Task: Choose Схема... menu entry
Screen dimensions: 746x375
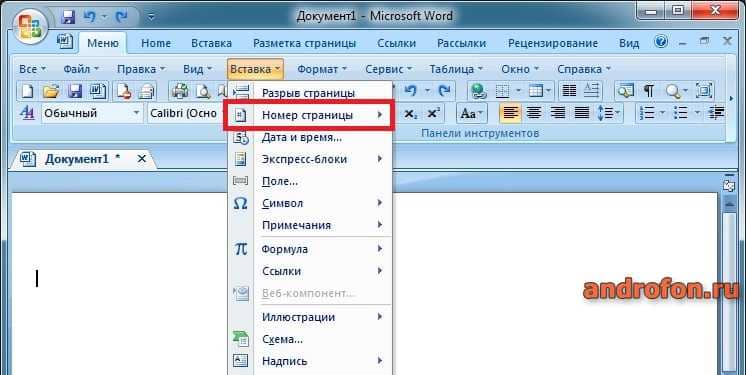Action: pyautogui.click(x=311, y=339)
